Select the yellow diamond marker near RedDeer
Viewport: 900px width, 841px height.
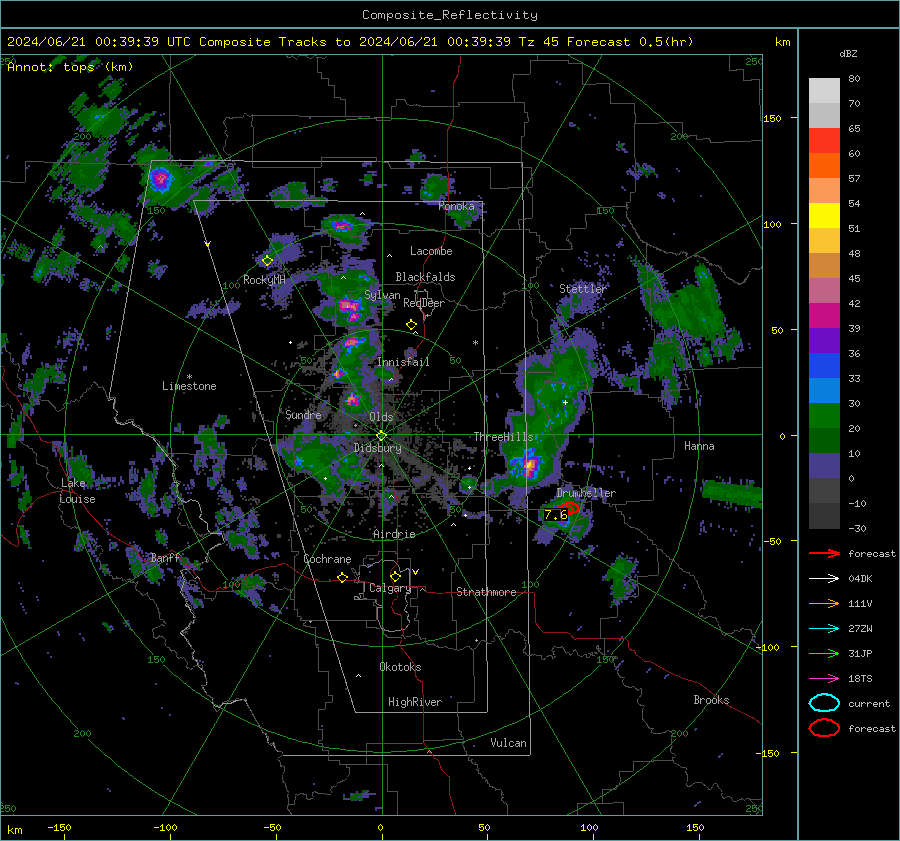(x=412, y=325)
